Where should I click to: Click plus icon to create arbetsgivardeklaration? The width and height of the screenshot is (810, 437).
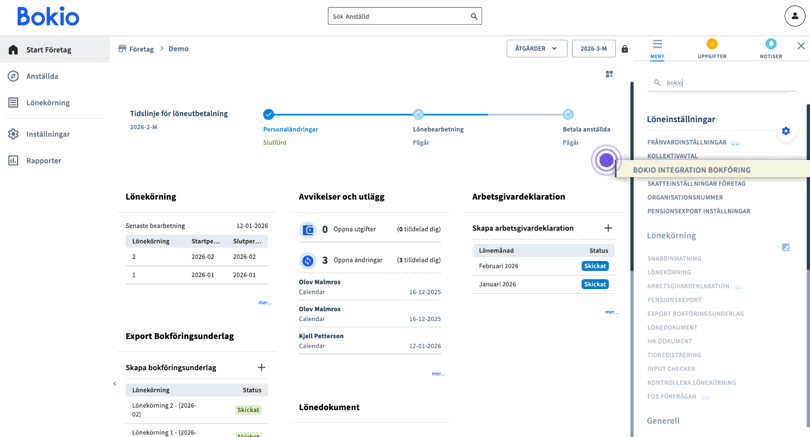tap(608, 228)
